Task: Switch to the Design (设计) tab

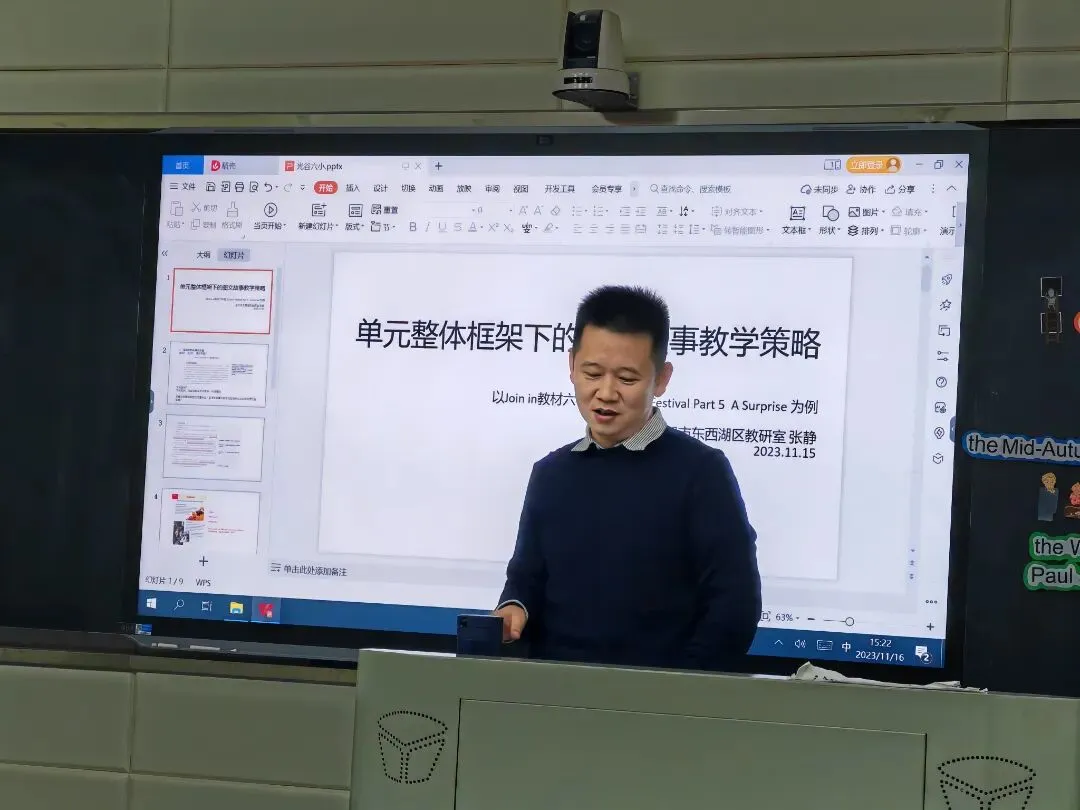Action: click(x=380, y=188)
